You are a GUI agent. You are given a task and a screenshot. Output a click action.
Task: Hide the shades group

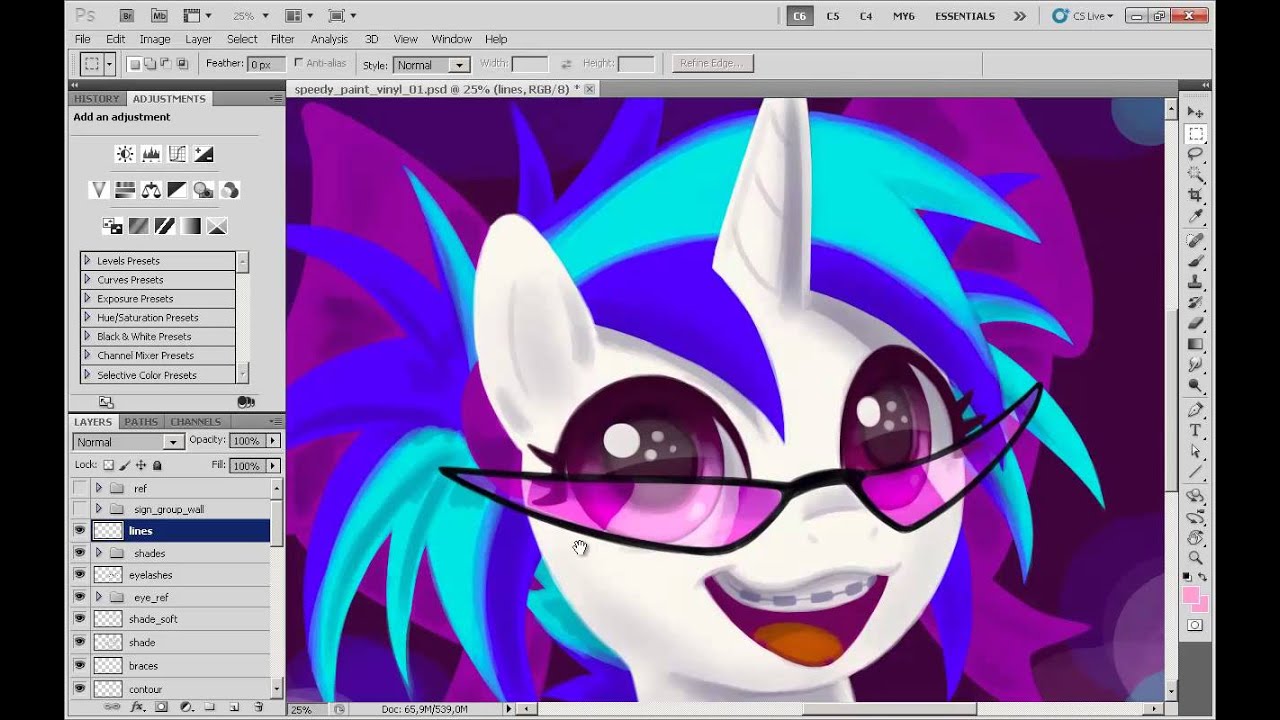pos(79,553)
